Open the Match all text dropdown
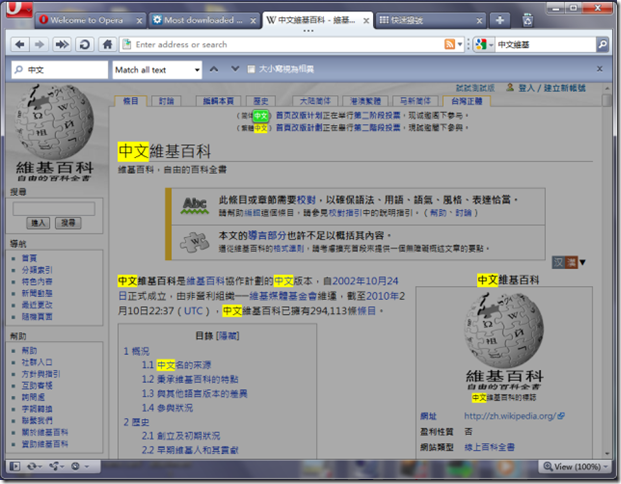The height and width of the screenshot is (484, 621). point(157,70)
